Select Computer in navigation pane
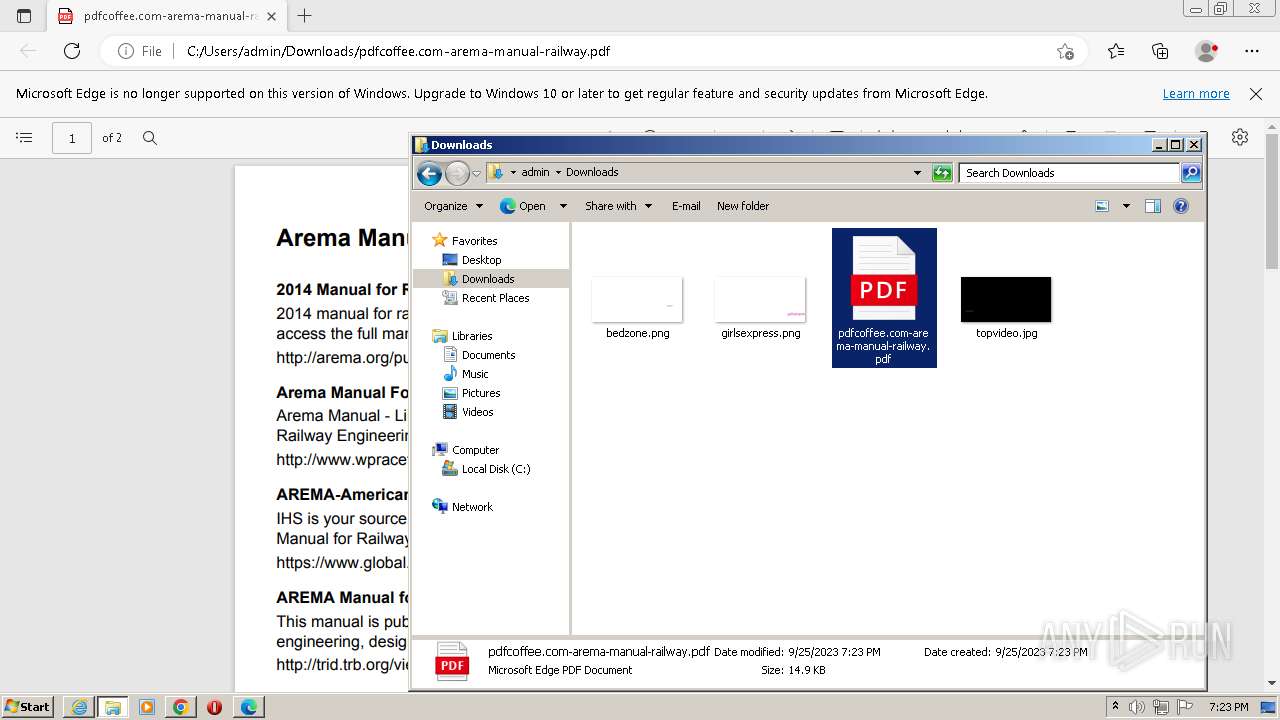1280x720 pixels. [x=475, y=450]
